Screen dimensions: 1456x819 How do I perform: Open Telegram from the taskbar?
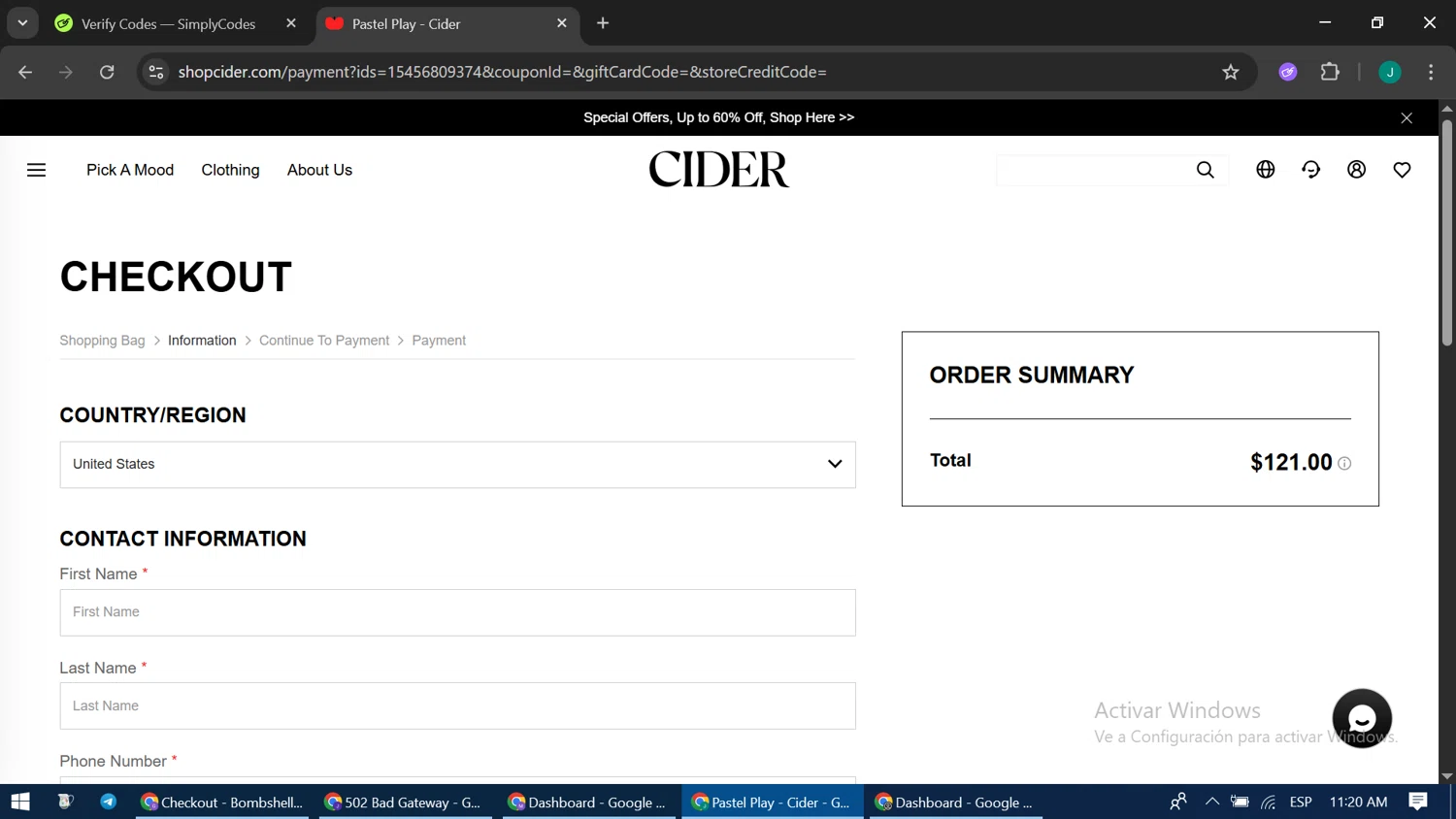[x=108, y=802]
